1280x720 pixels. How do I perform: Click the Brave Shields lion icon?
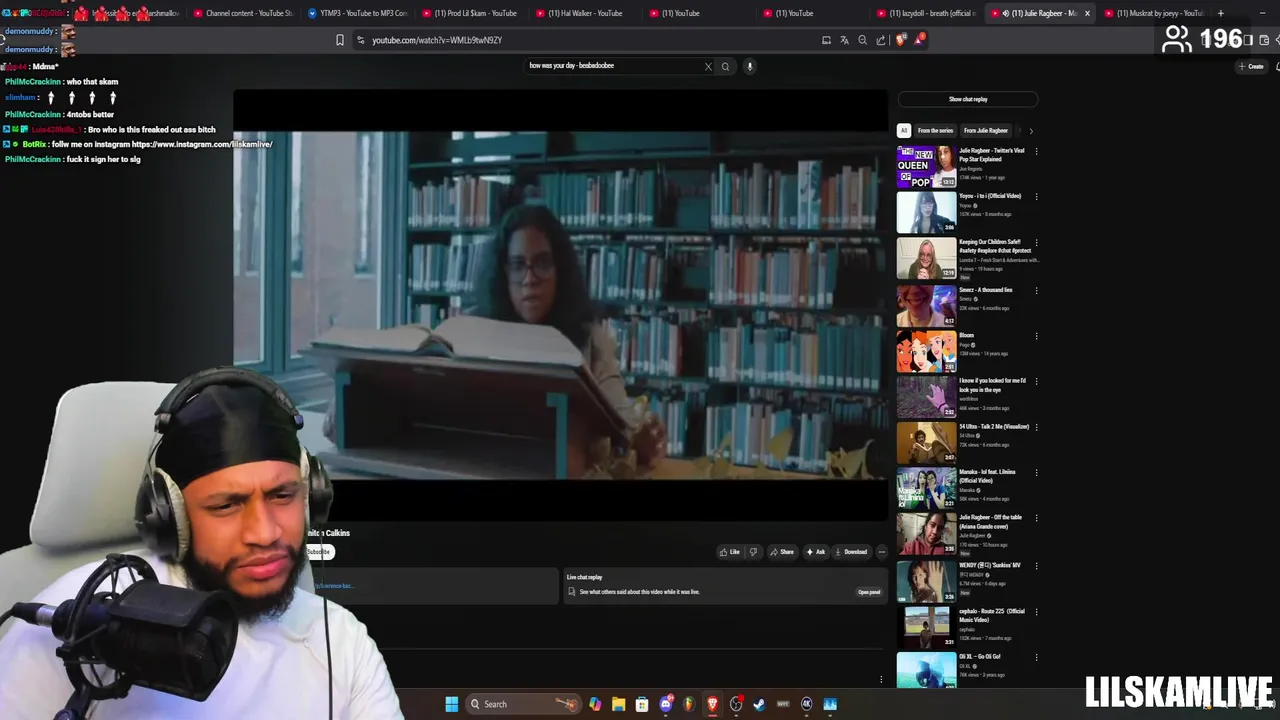pos(900,40)
